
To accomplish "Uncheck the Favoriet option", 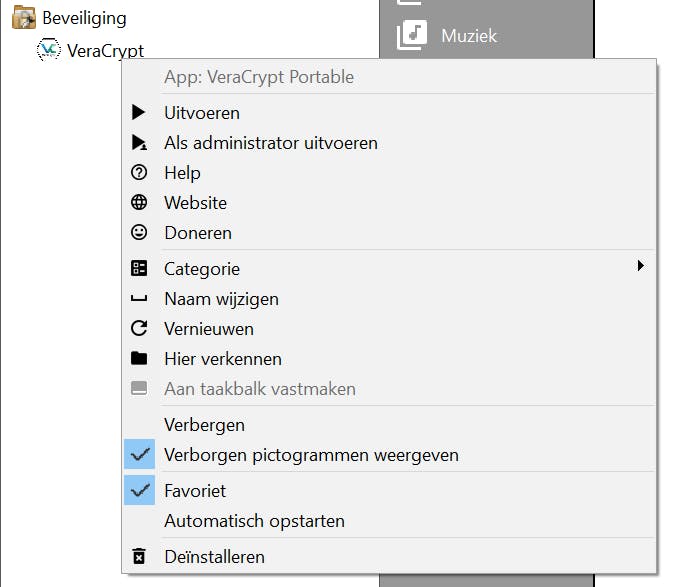I will (140, 491).
